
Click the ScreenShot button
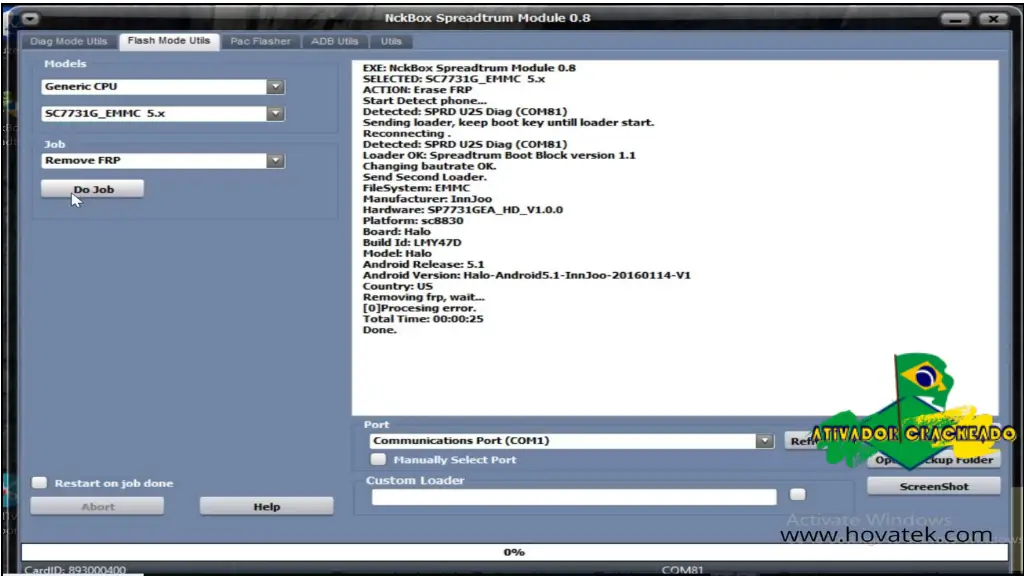tap(934, 486)
